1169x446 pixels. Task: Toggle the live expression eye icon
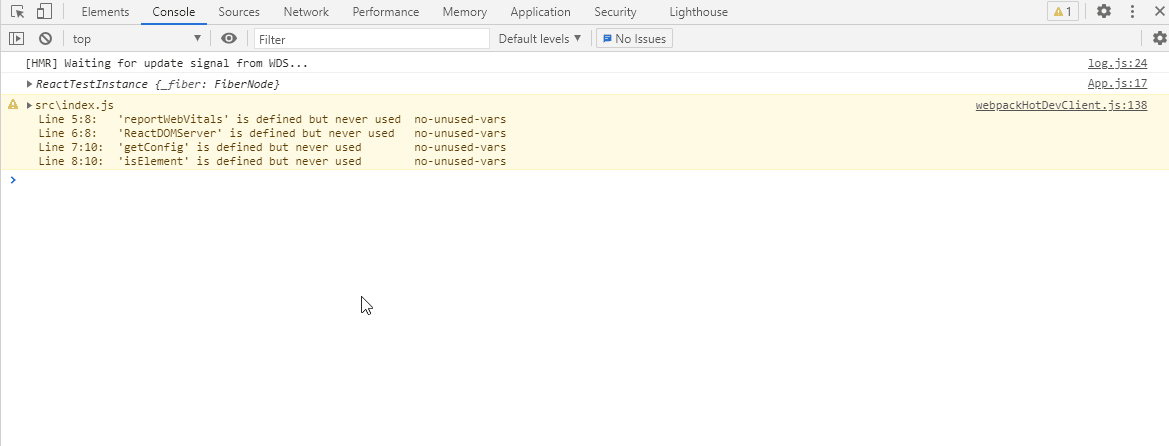pyautogui.click(x=229, y=38)
